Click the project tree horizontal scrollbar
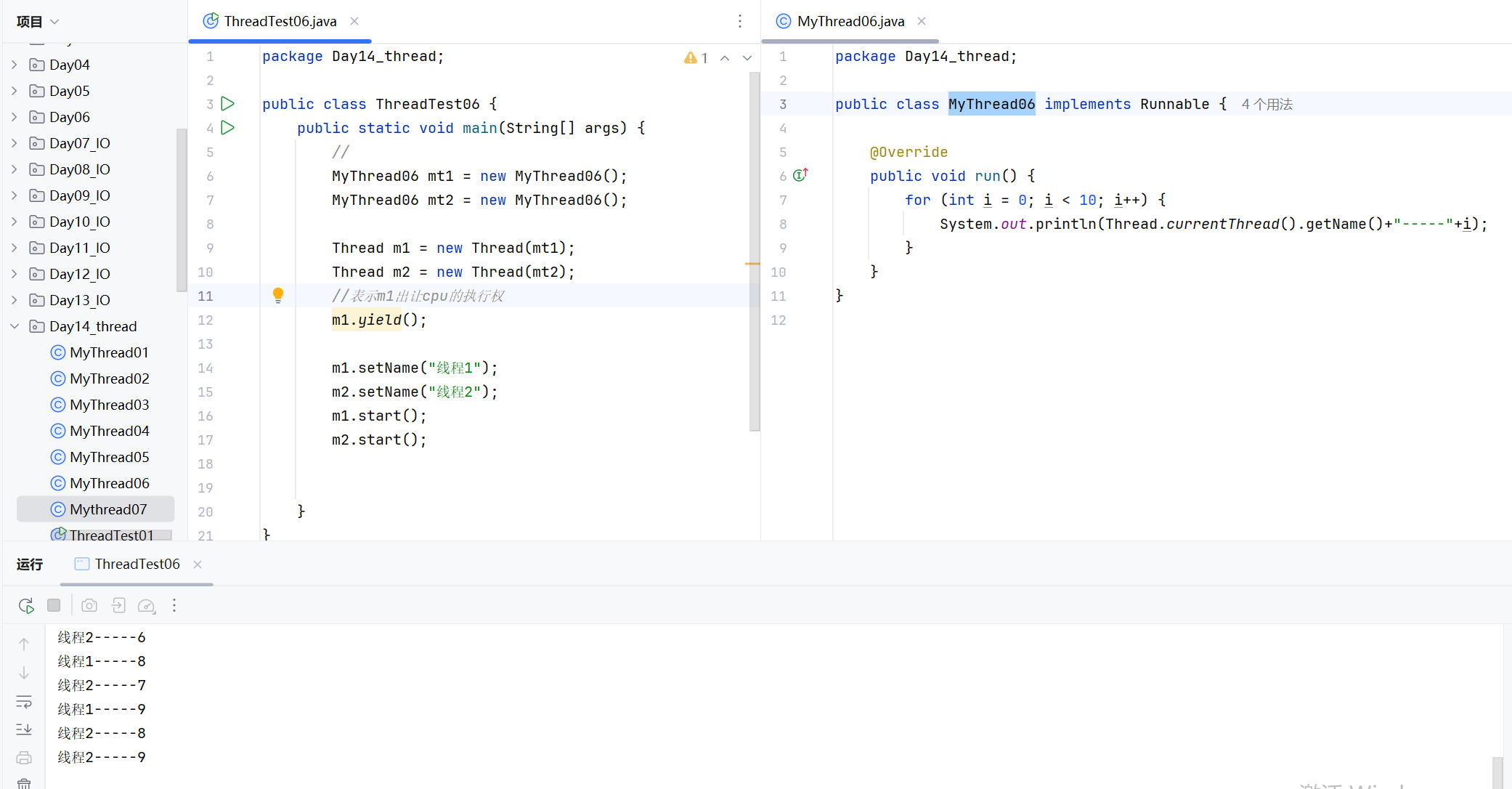Viewport: 1512px width, 789px height. tap(112, 535)
